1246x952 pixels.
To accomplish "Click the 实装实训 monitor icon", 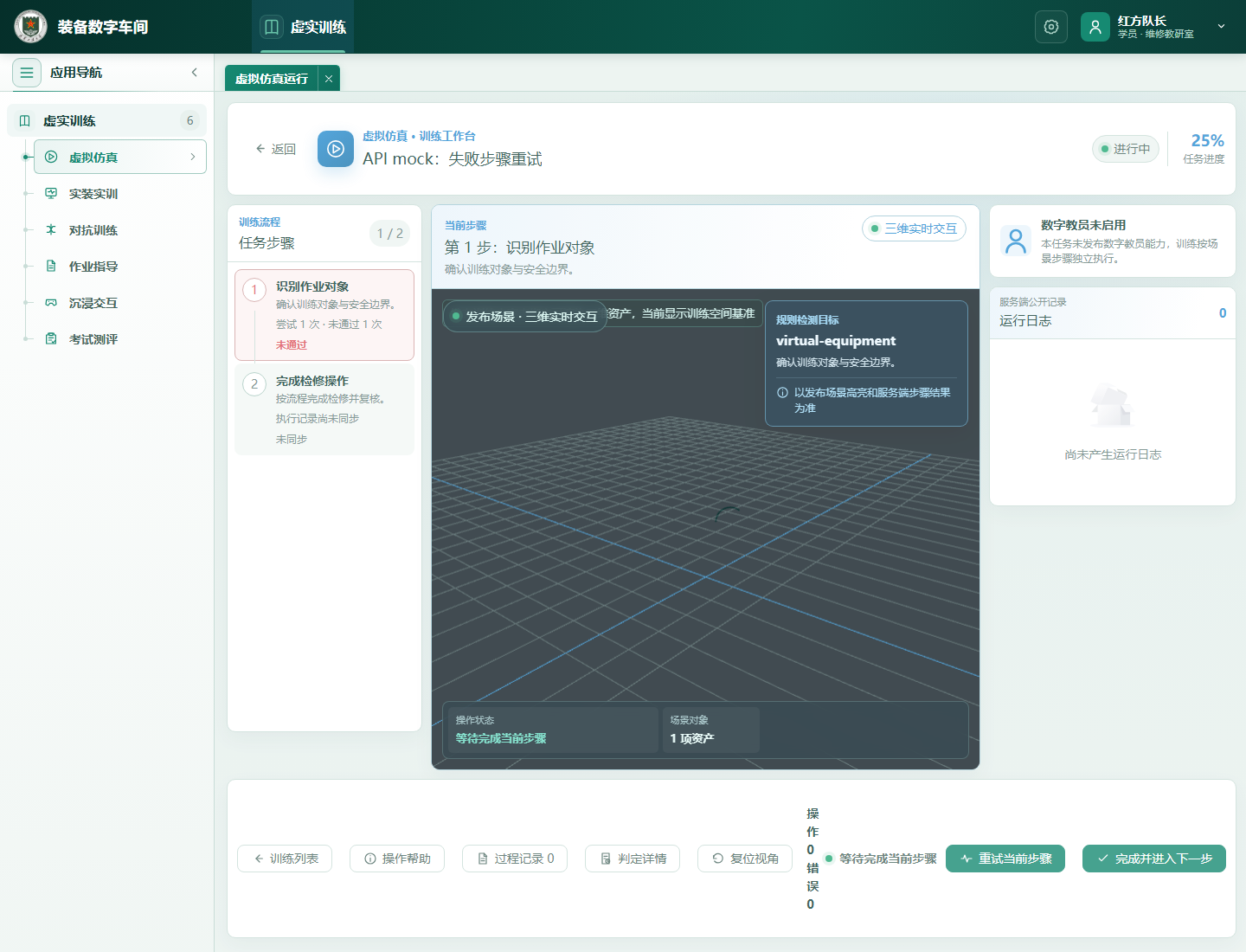I will click(51, 193).
